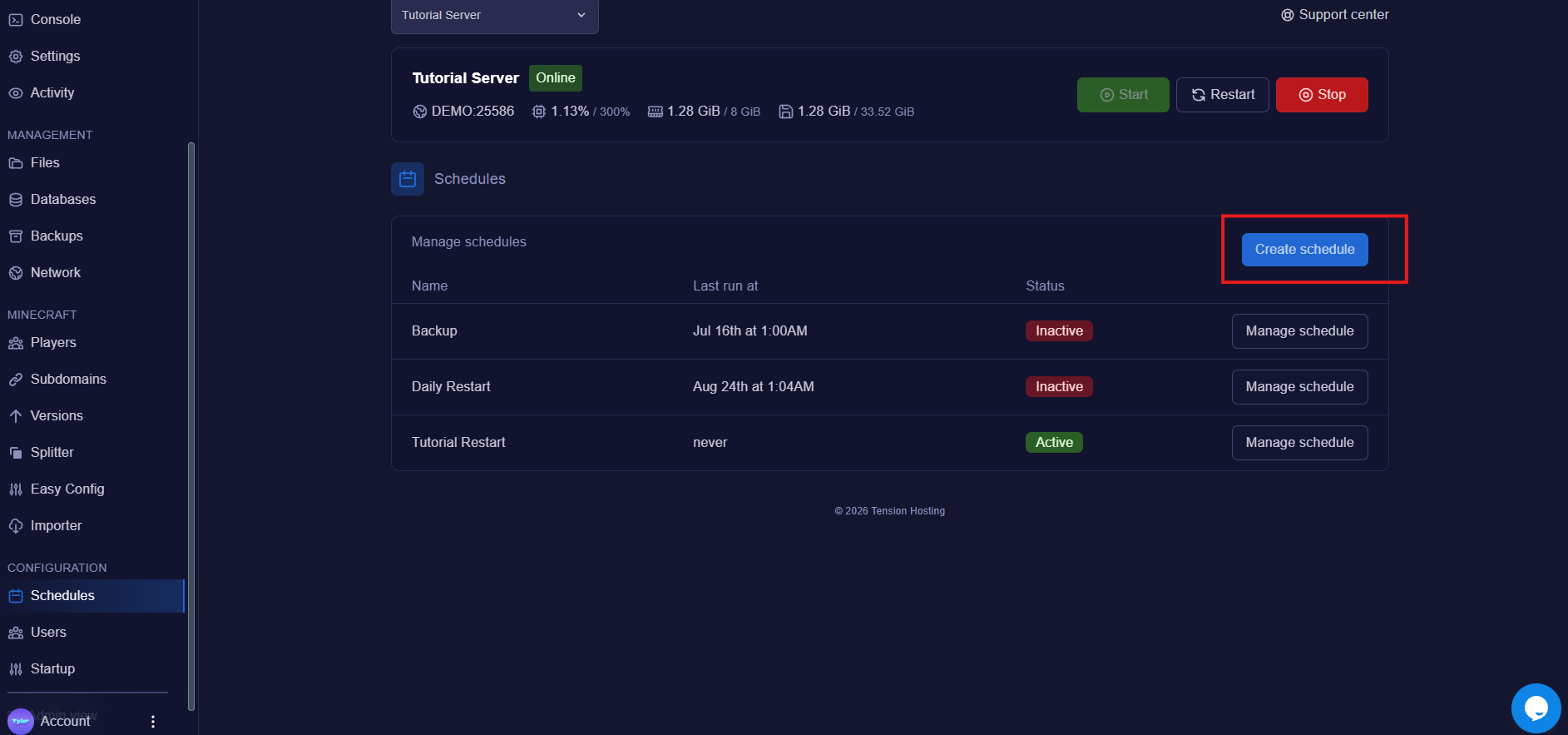The width and height of the screenshot is (1568, 735).
Task: Click 'Aug 24th at 1:04AM' cell
Action: coord(754,387)
